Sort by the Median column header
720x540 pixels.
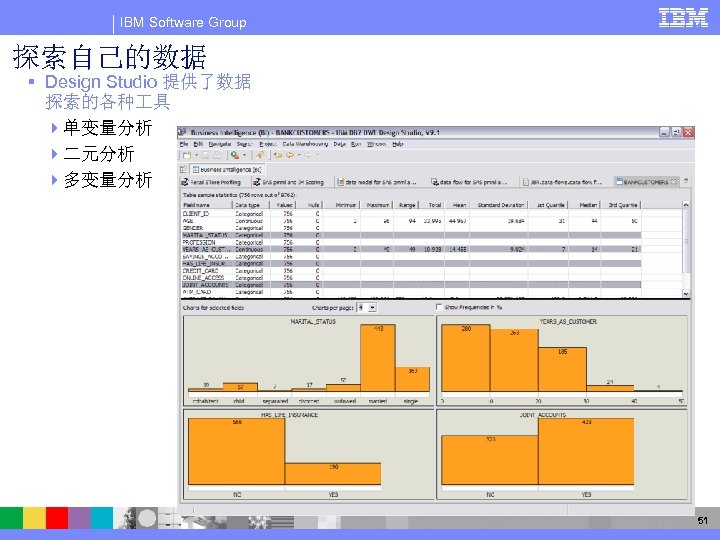coord(584,205)
